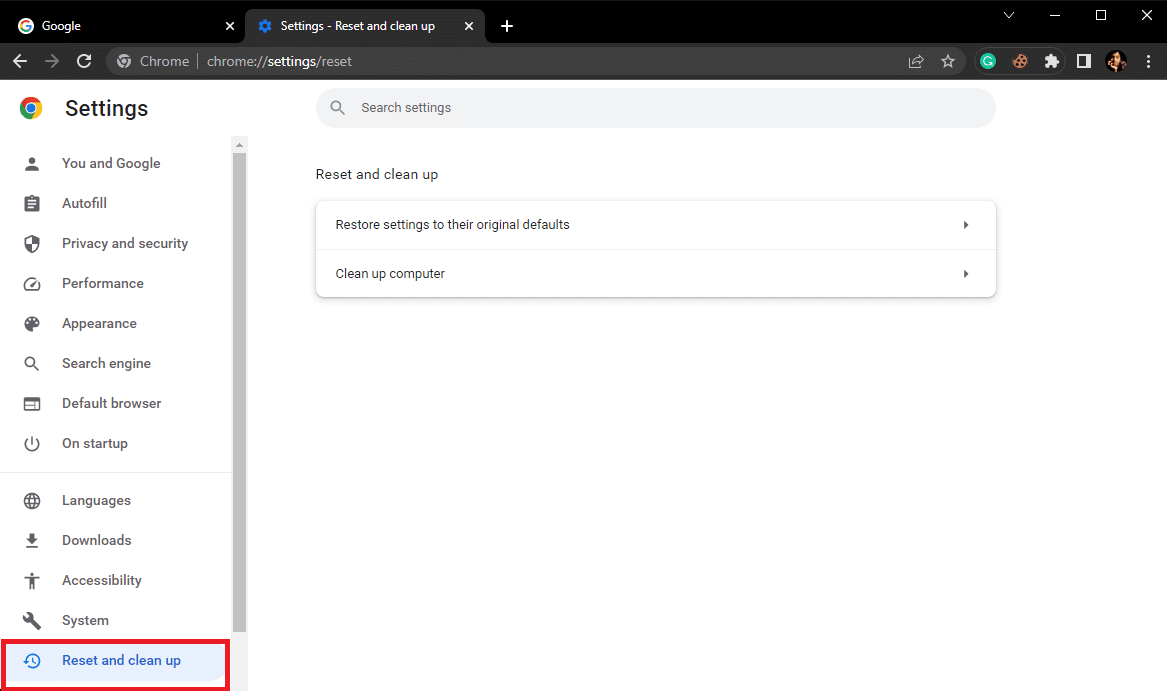Reload the page with the refresh icon
1167x691 pixels.
(x=84, y=61)
